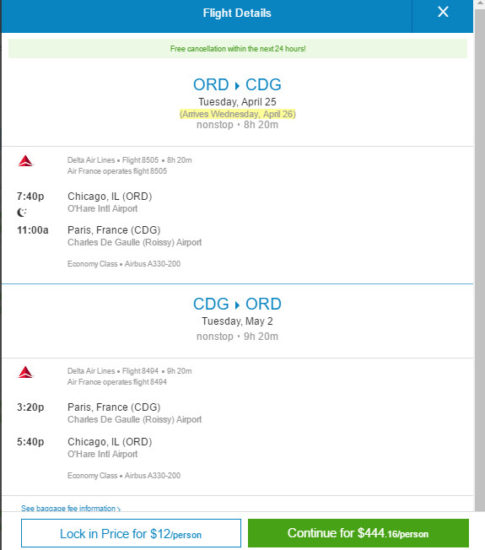Click the scrollbar up arrow
Viewport: 485px width, 550px height.
click(x=480, y=3)
